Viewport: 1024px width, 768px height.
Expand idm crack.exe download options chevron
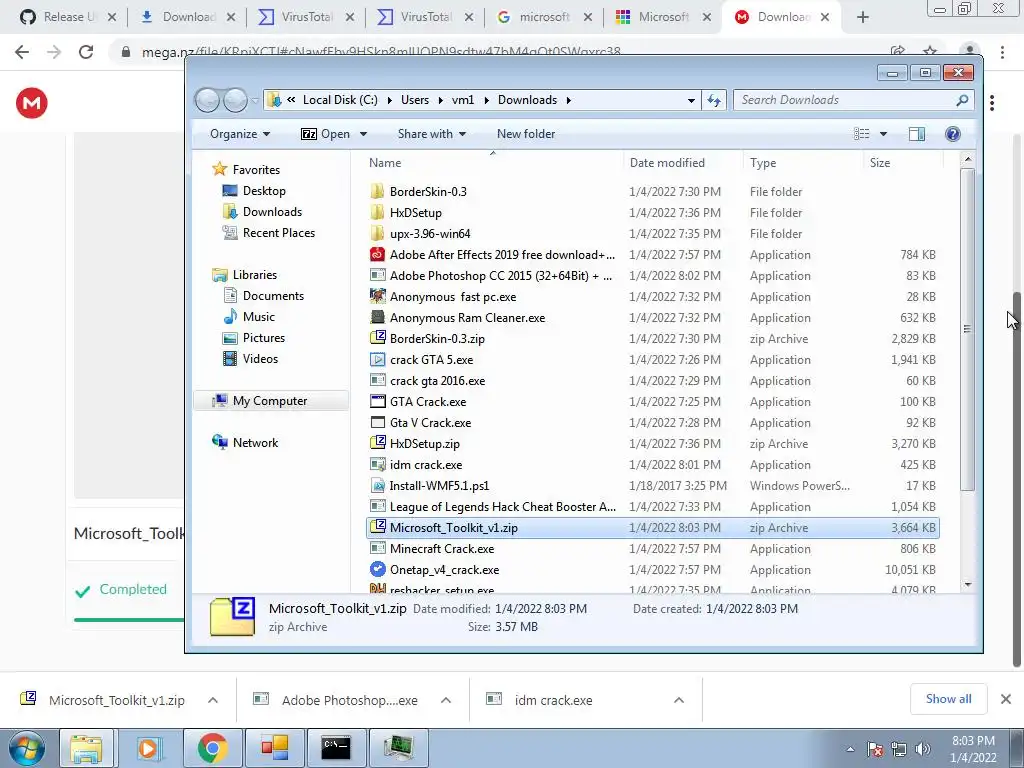point(679,700)
